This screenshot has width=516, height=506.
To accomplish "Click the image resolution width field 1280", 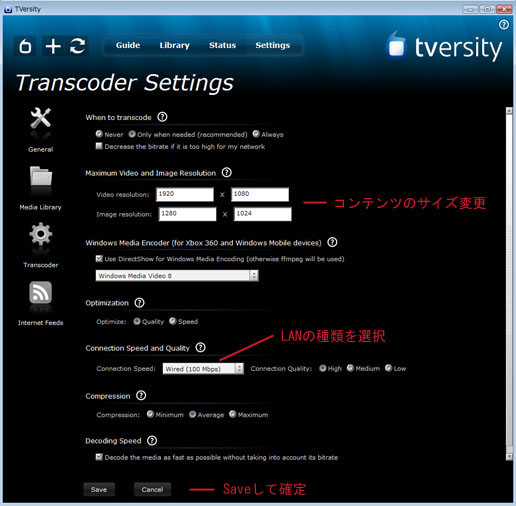I will click(x=187, y=214).
